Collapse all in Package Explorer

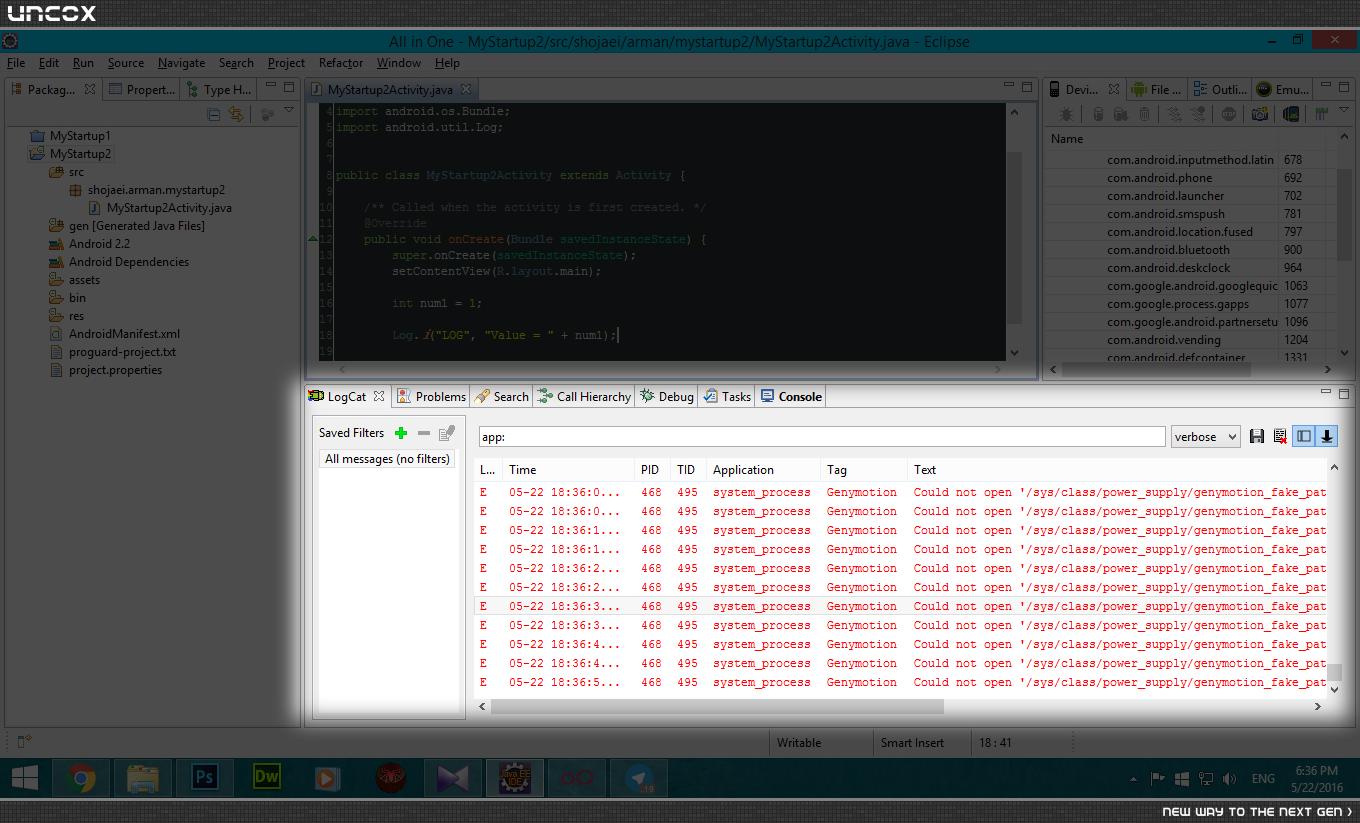pos(214,114)
